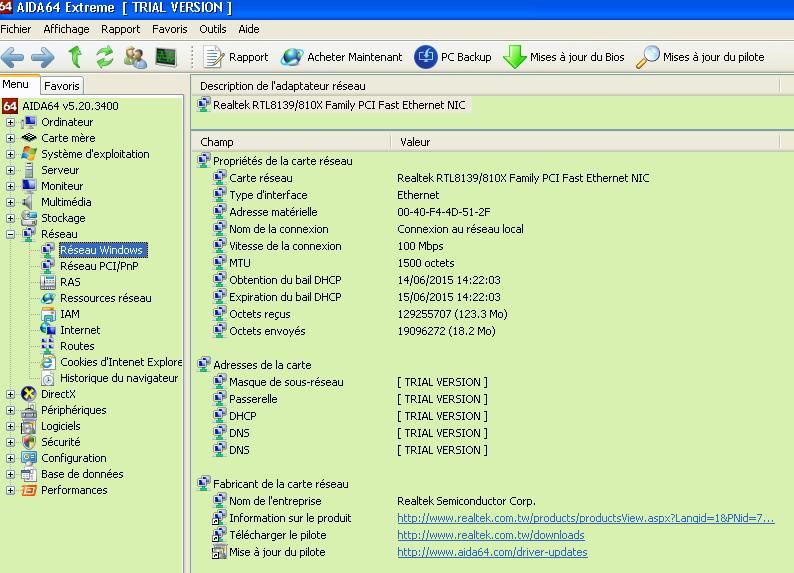Click the green refresh icon

(x=104, y=57)
